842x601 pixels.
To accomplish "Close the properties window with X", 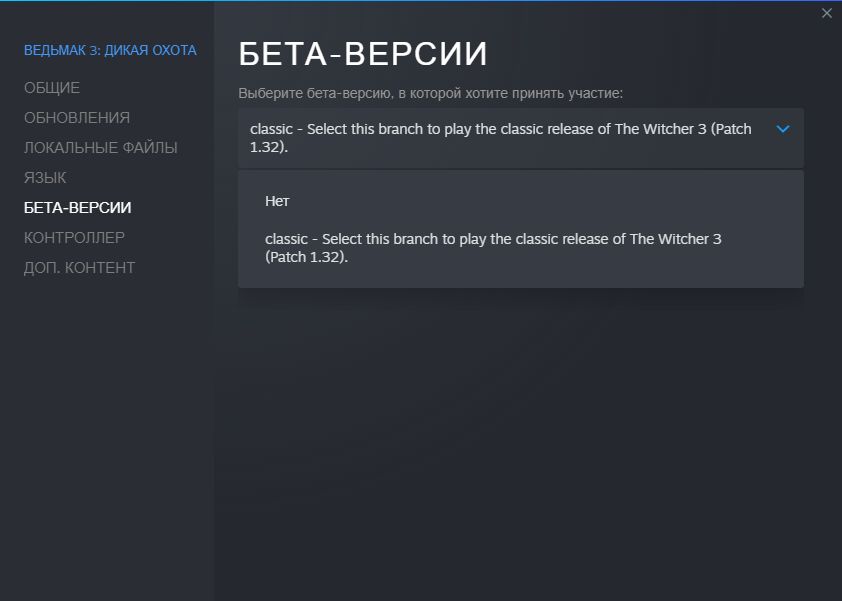I will tap(826, 13).
